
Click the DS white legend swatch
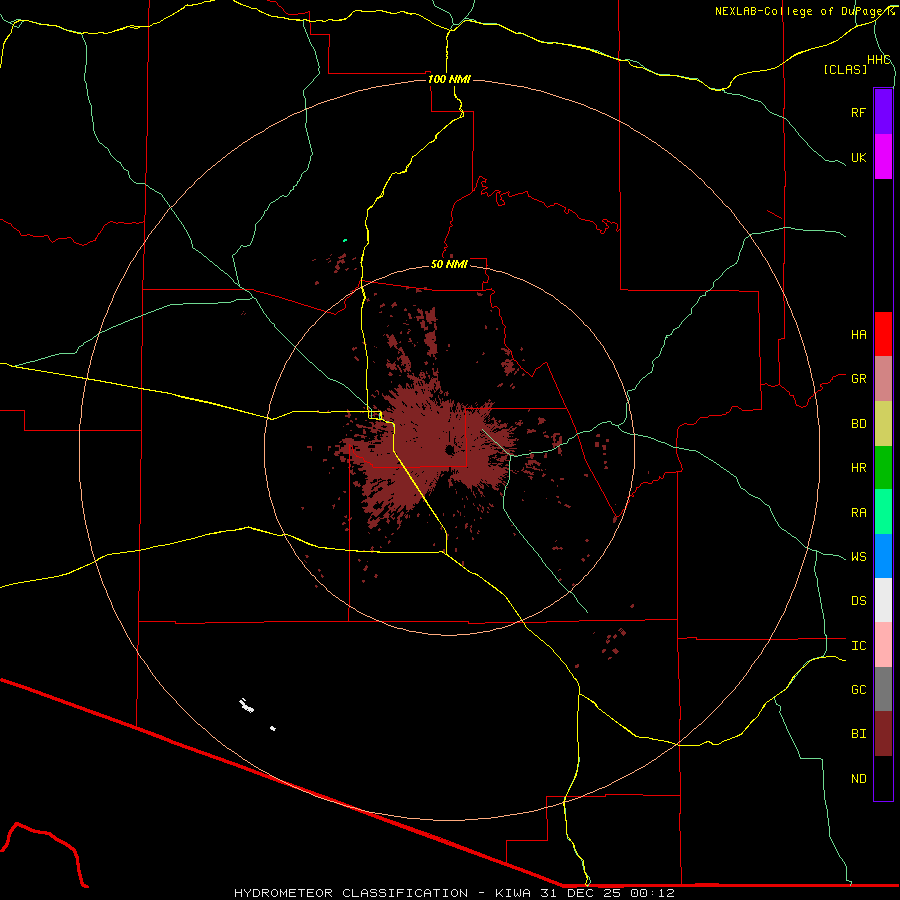point(883,600)
